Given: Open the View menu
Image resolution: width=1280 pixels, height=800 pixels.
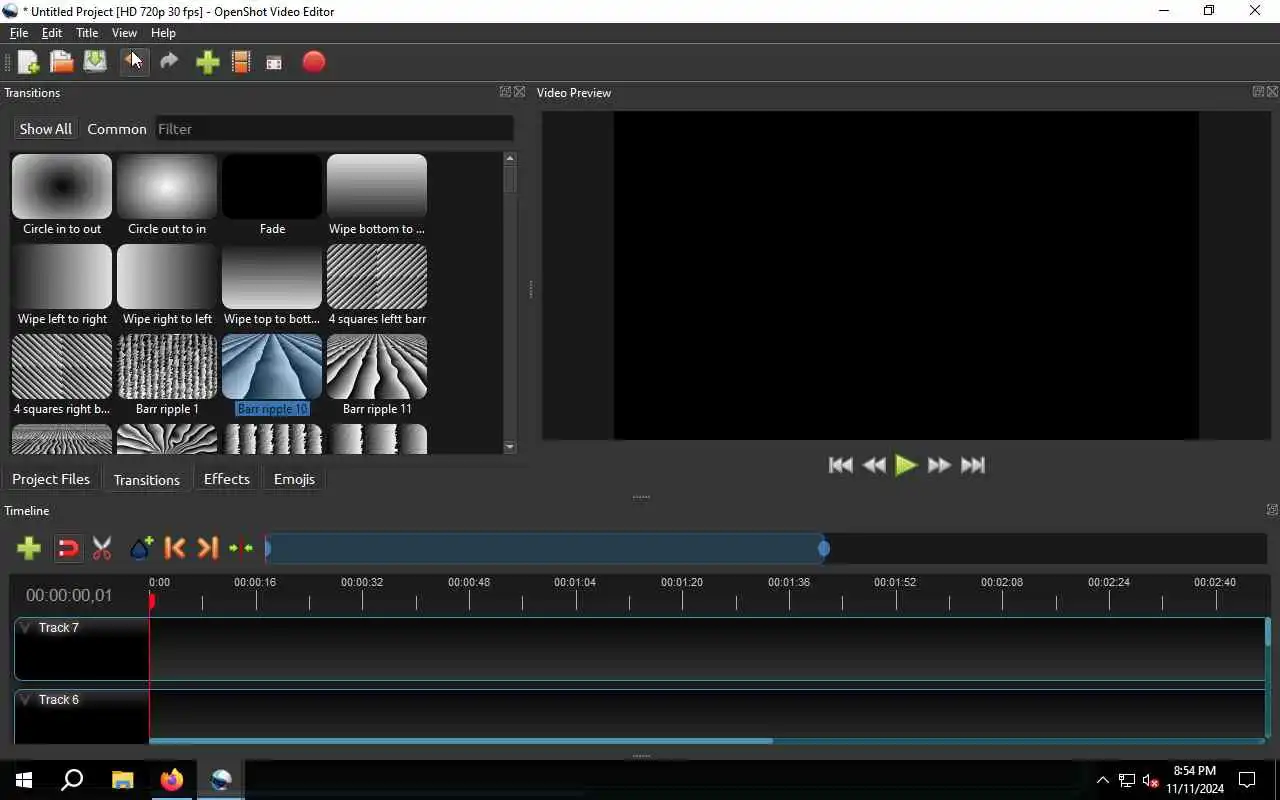Looking at the screenshot, I should click(x=124, y=33).
